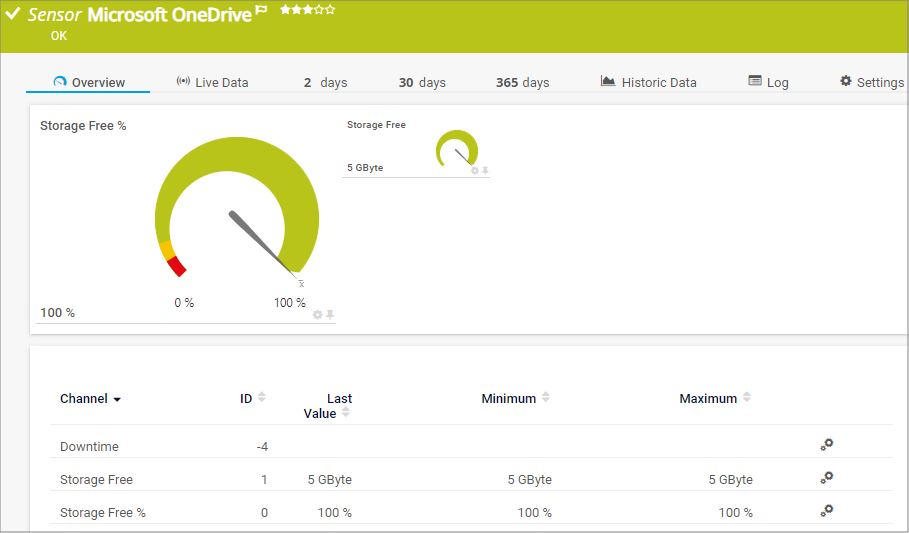Viewport: 909px width, 533px height.
Task: Click the OK status checkmark icon
Action: 13,14
